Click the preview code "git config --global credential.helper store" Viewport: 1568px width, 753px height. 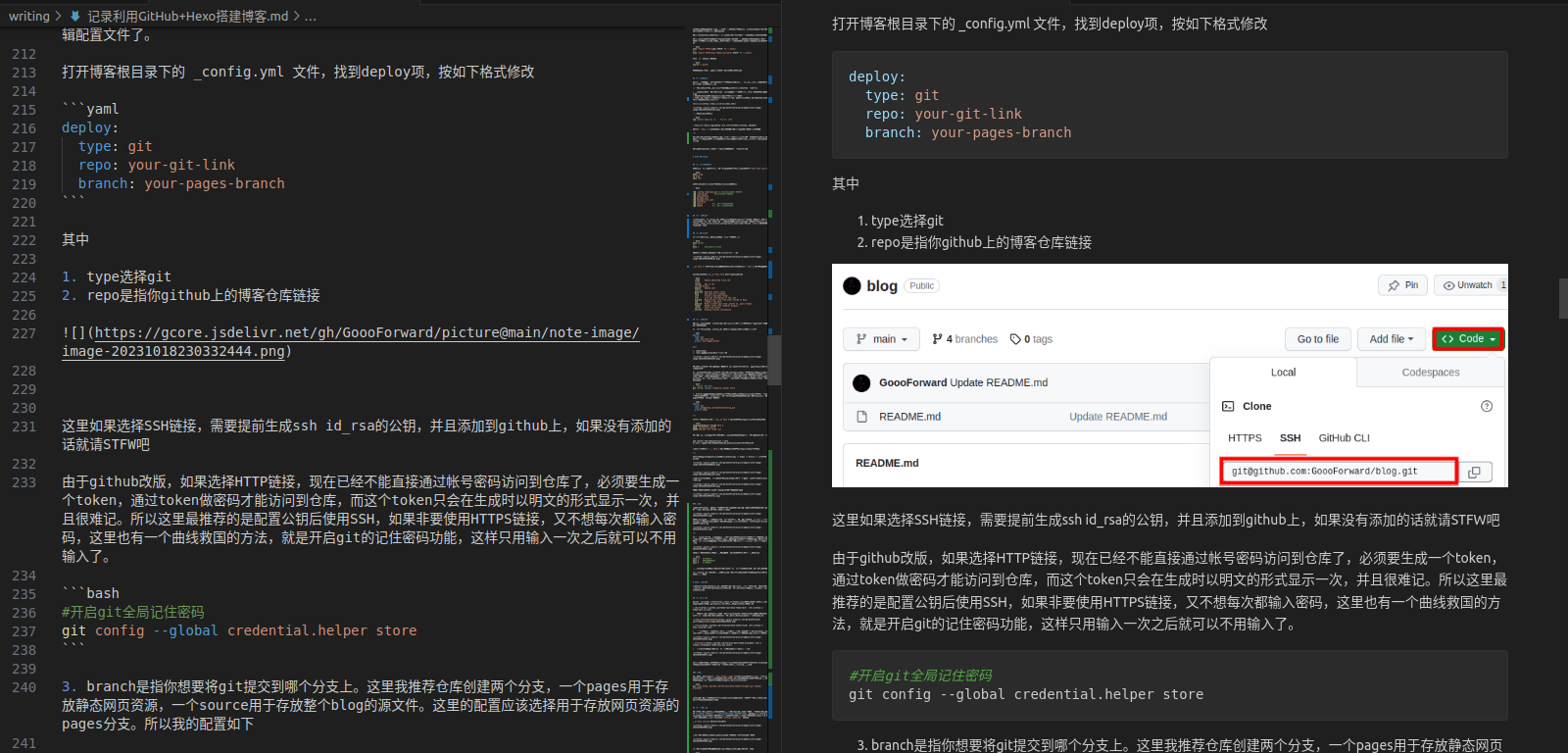1026,694
